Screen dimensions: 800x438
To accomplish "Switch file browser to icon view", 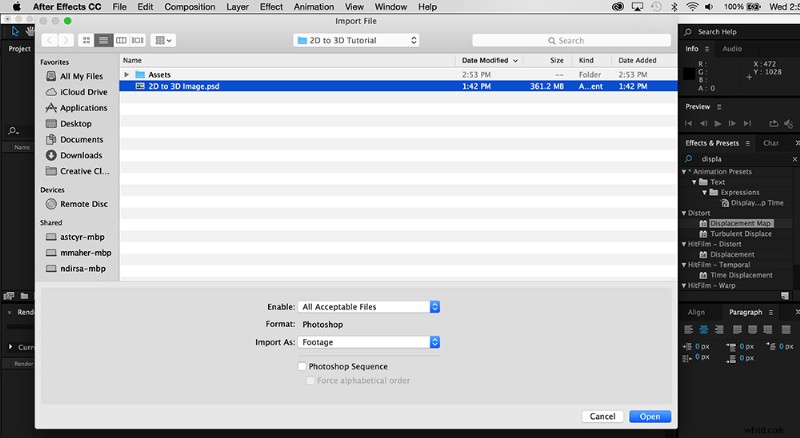I will point(87,40).
